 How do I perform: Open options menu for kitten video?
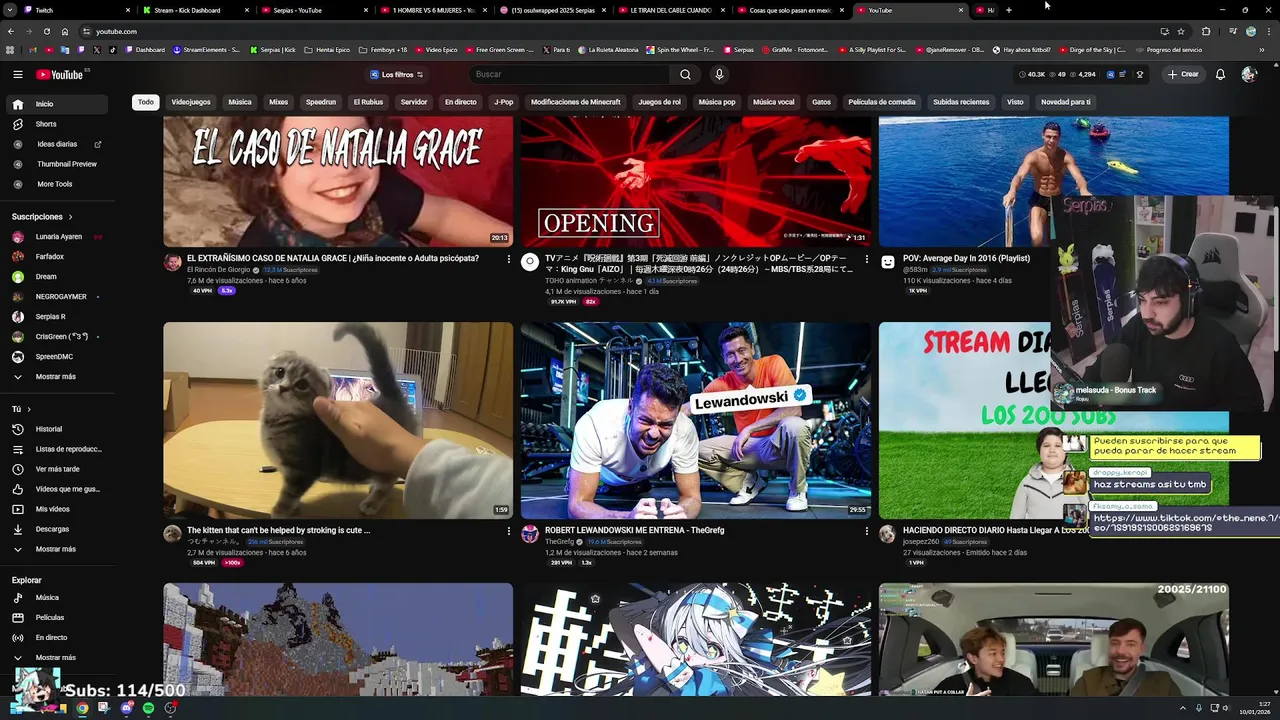(508, 531)
